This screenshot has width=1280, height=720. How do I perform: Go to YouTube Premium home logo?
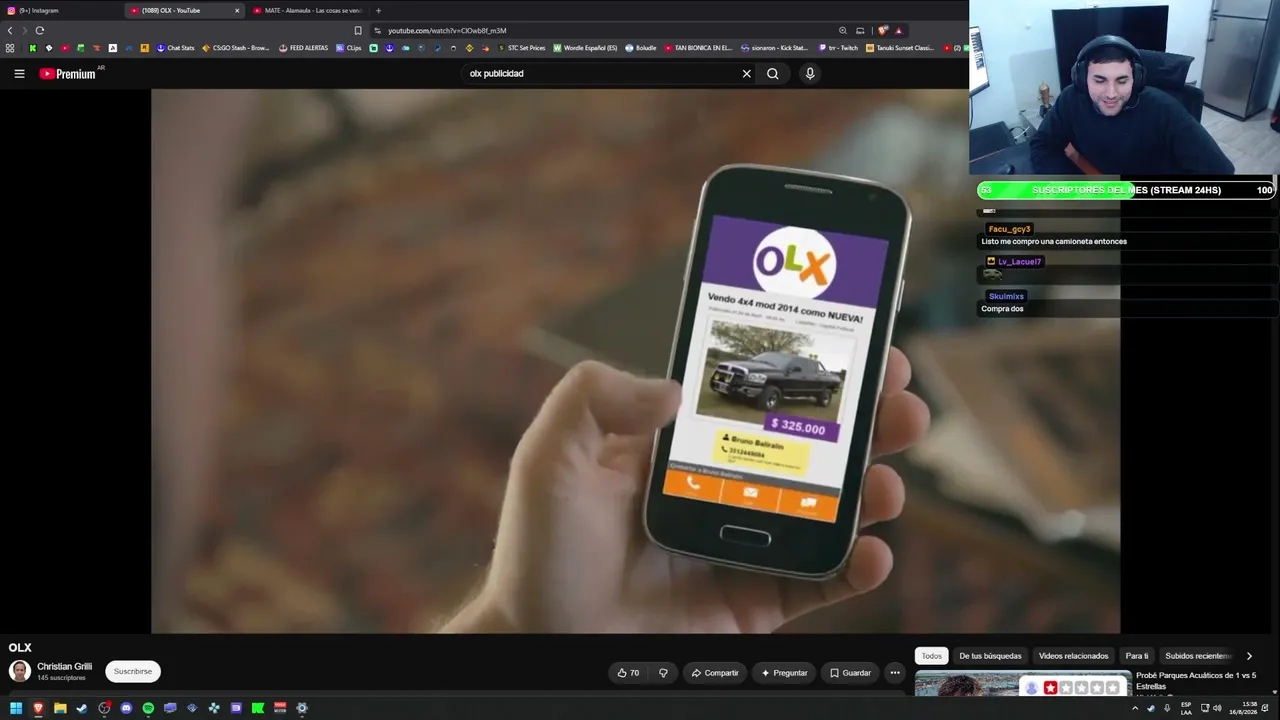tap(68, 73)
